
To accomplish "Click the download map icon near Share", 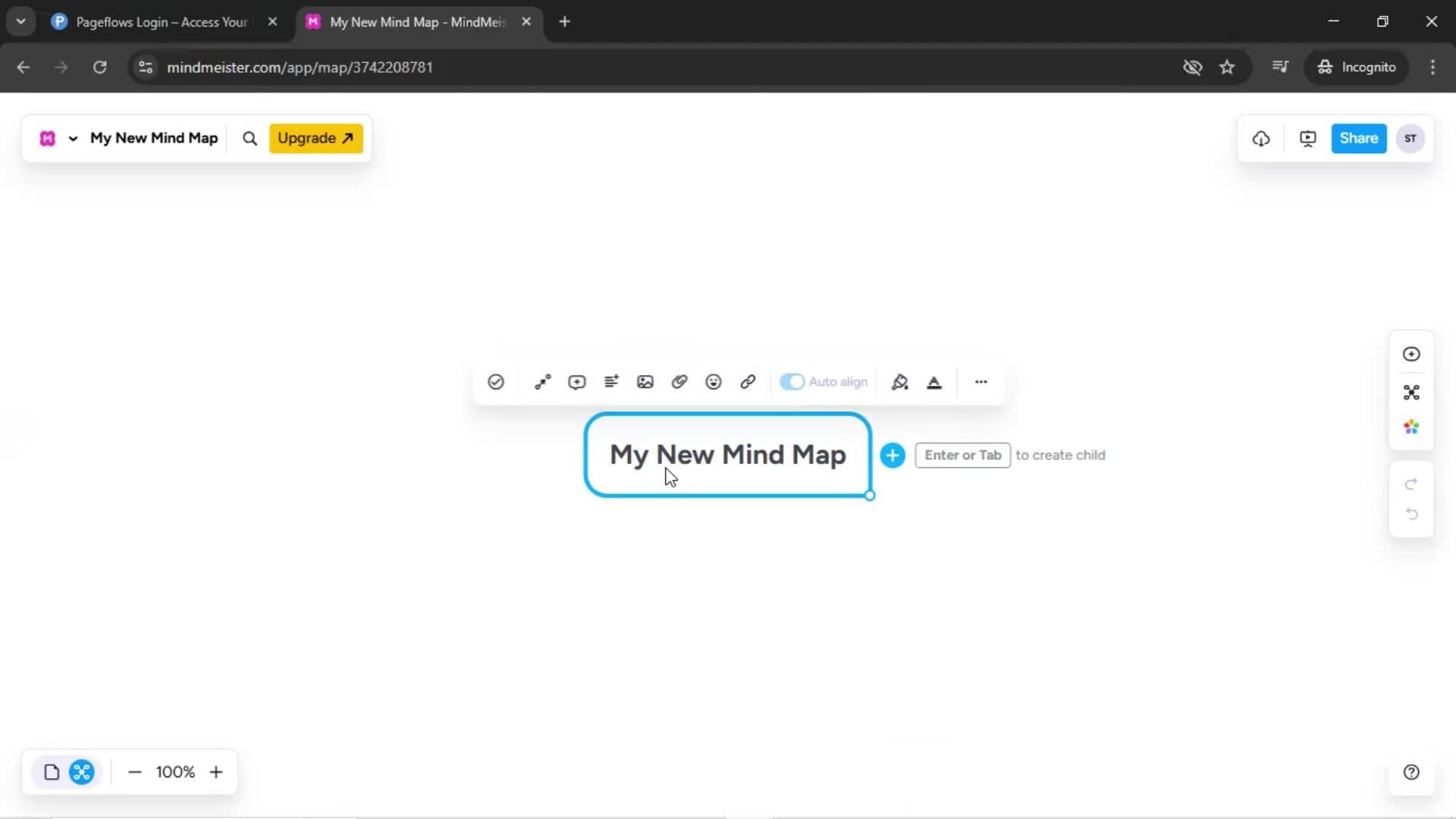I will pos(1260,139).
